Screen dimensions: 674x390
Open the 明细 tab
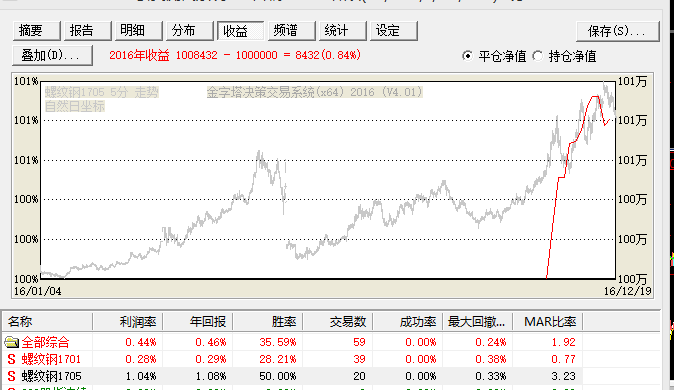(138, 31)
